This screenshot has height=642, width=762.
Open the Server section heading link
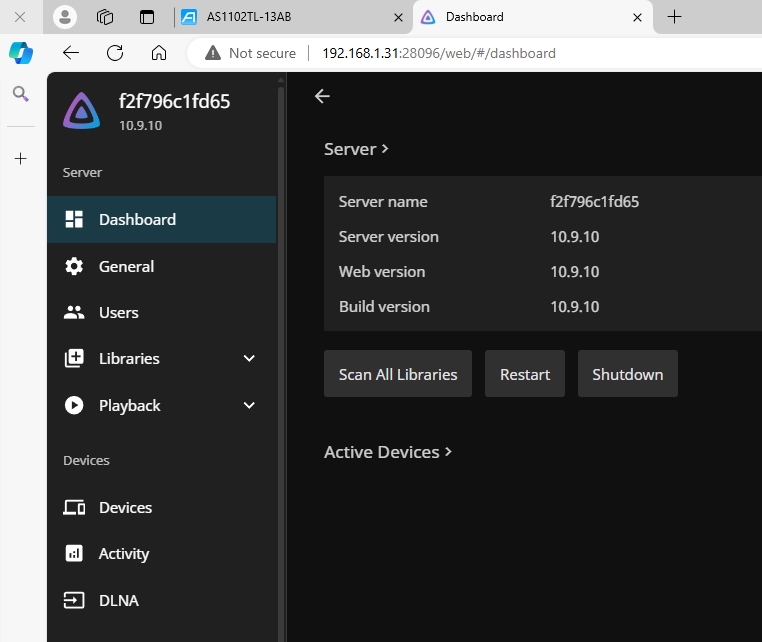356,149
